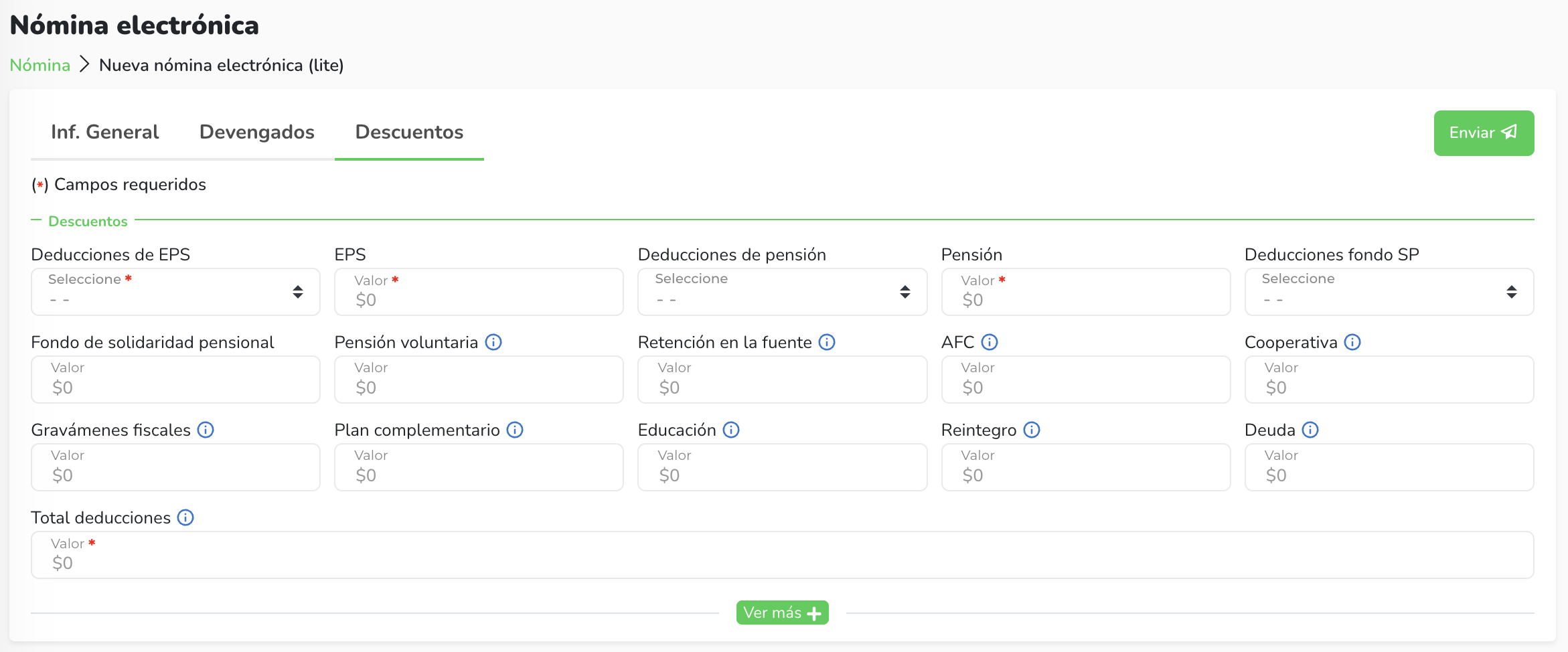
Task: Click info icon beside Total deducciones
Action: [x=185, y=517]
